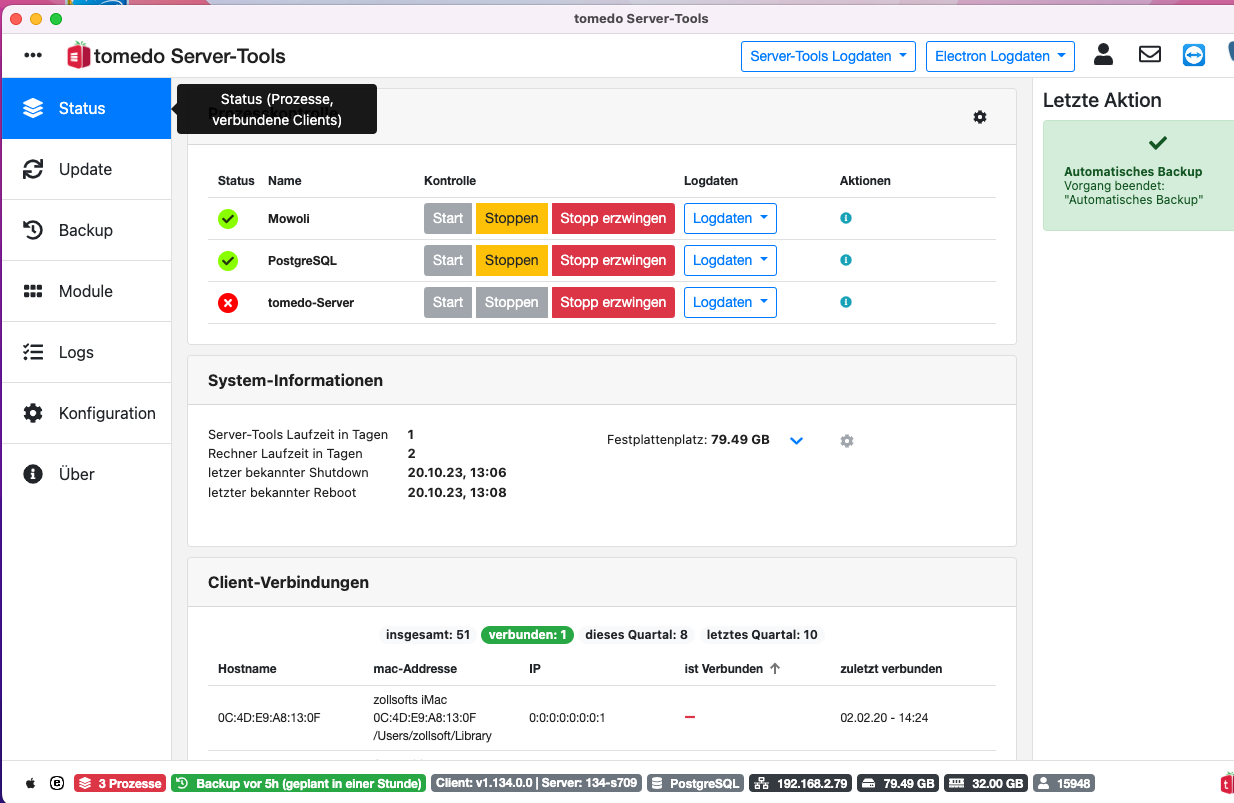Start the tomedo-Server process

pyautogui.click(x=448, y=302)
